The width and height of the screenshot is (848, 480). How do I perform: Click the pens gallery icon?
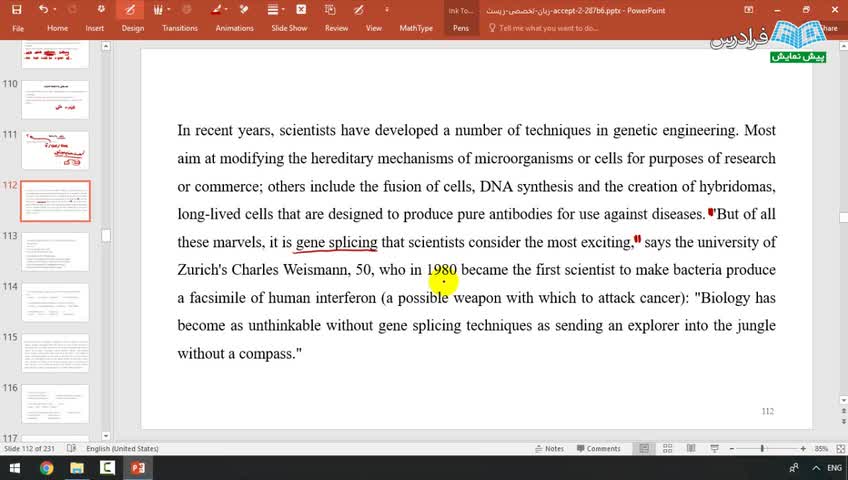pos(158,9)
